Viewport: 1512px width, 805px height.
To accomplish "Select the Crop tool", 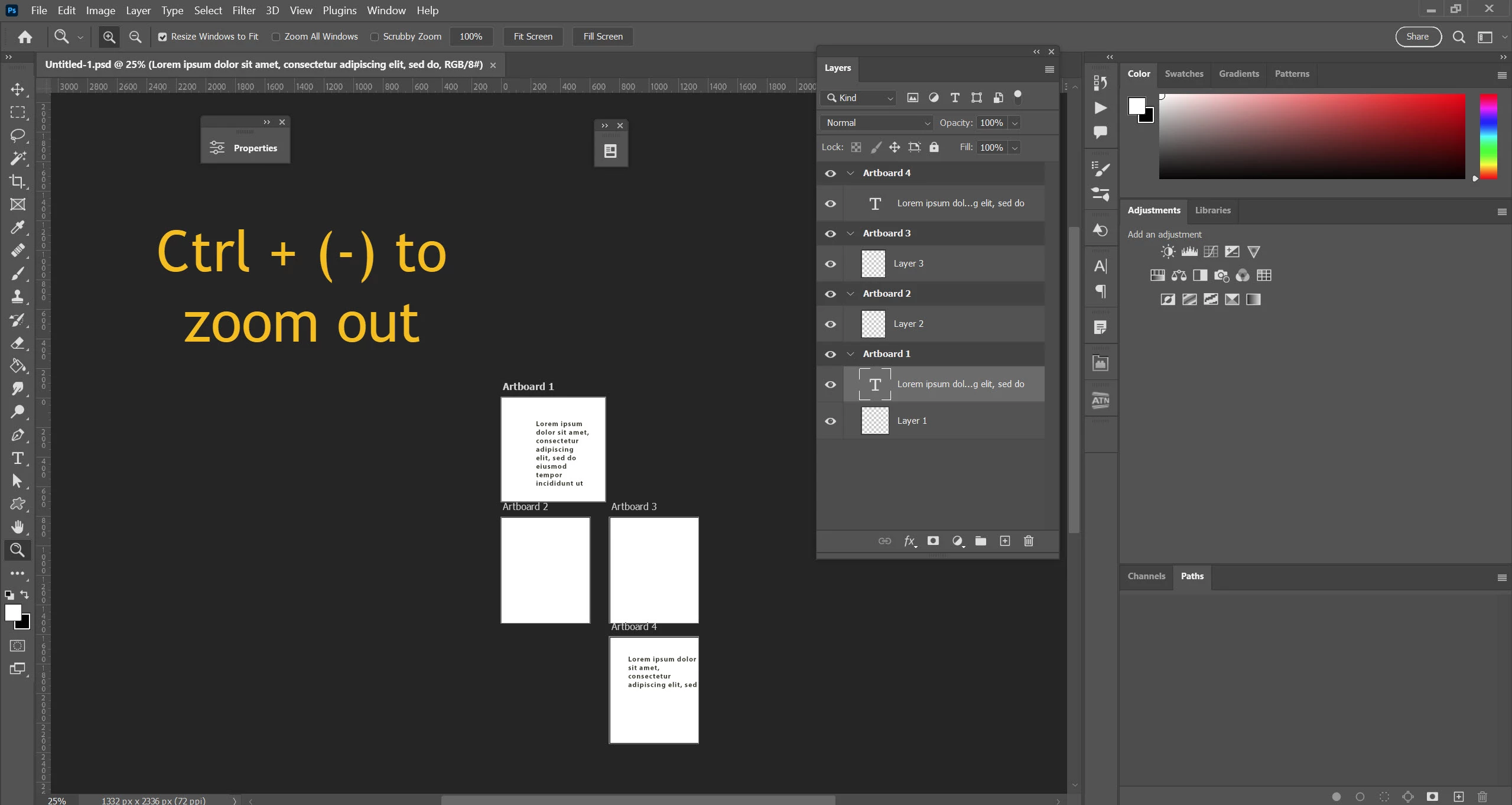I will tap(18, 181).
